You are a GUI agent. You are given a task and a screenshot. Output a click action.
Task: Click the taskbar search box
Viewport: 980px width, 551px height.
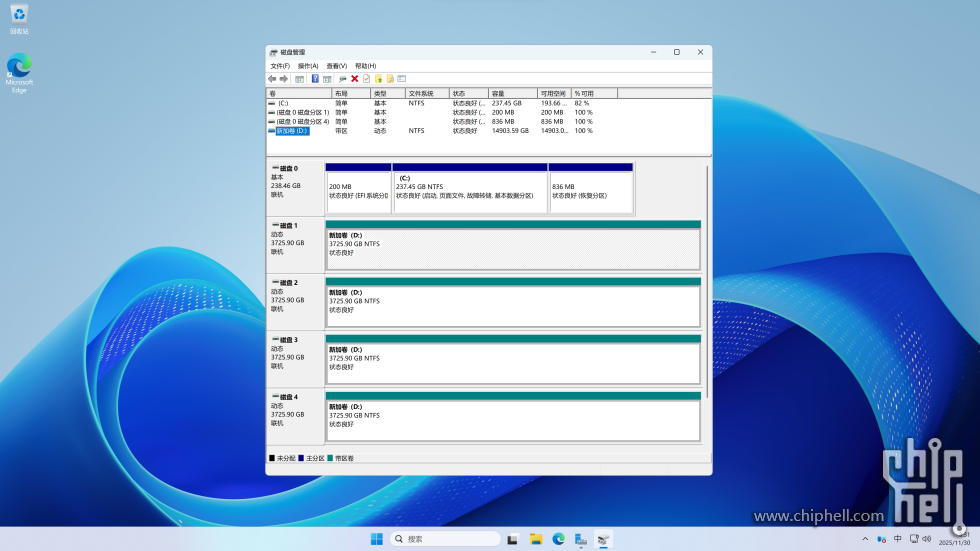pyautogui.click(x=445, y=539)
